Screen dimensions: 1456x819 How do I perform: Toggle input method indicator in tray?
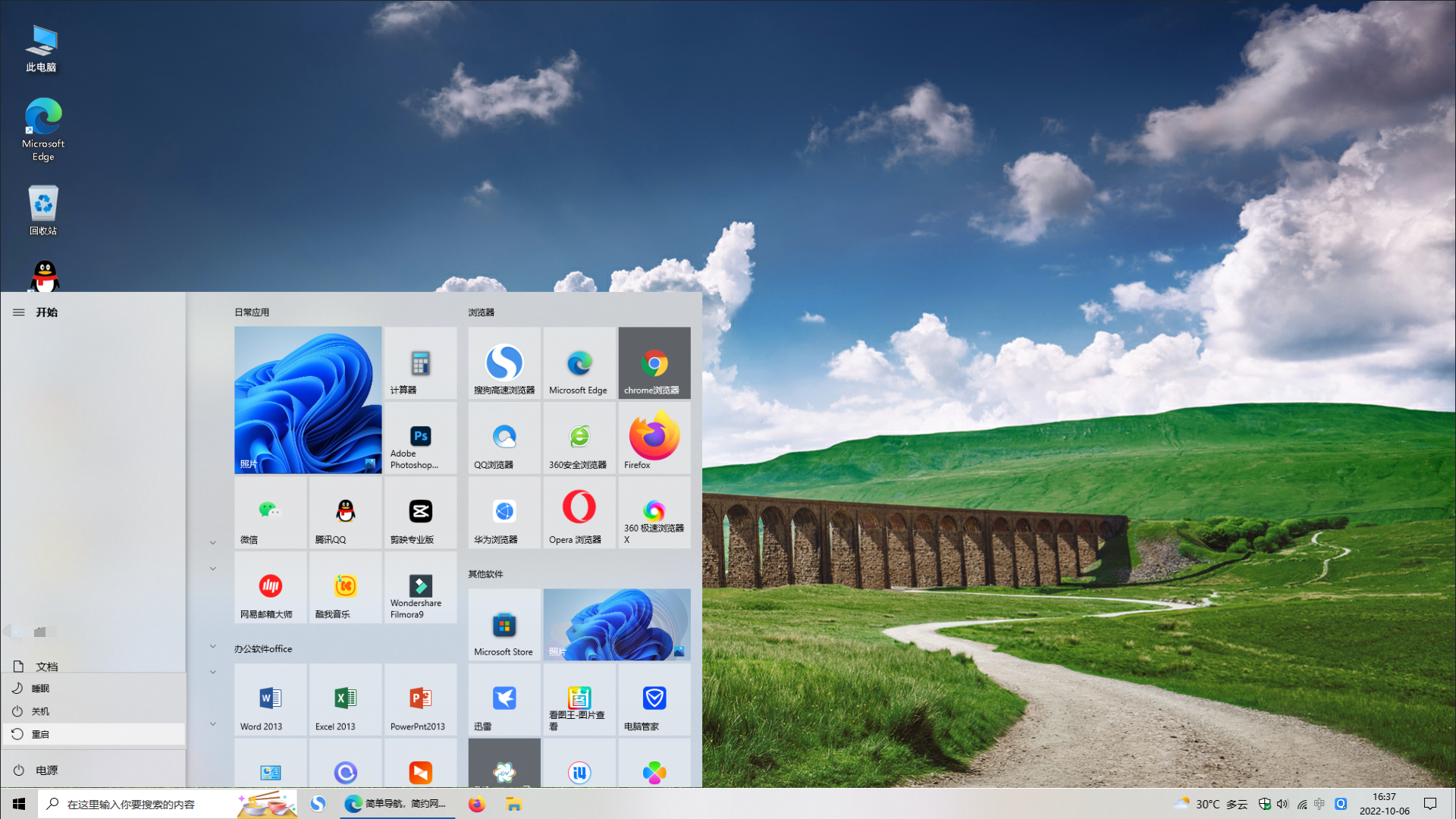click(1319, 804)
